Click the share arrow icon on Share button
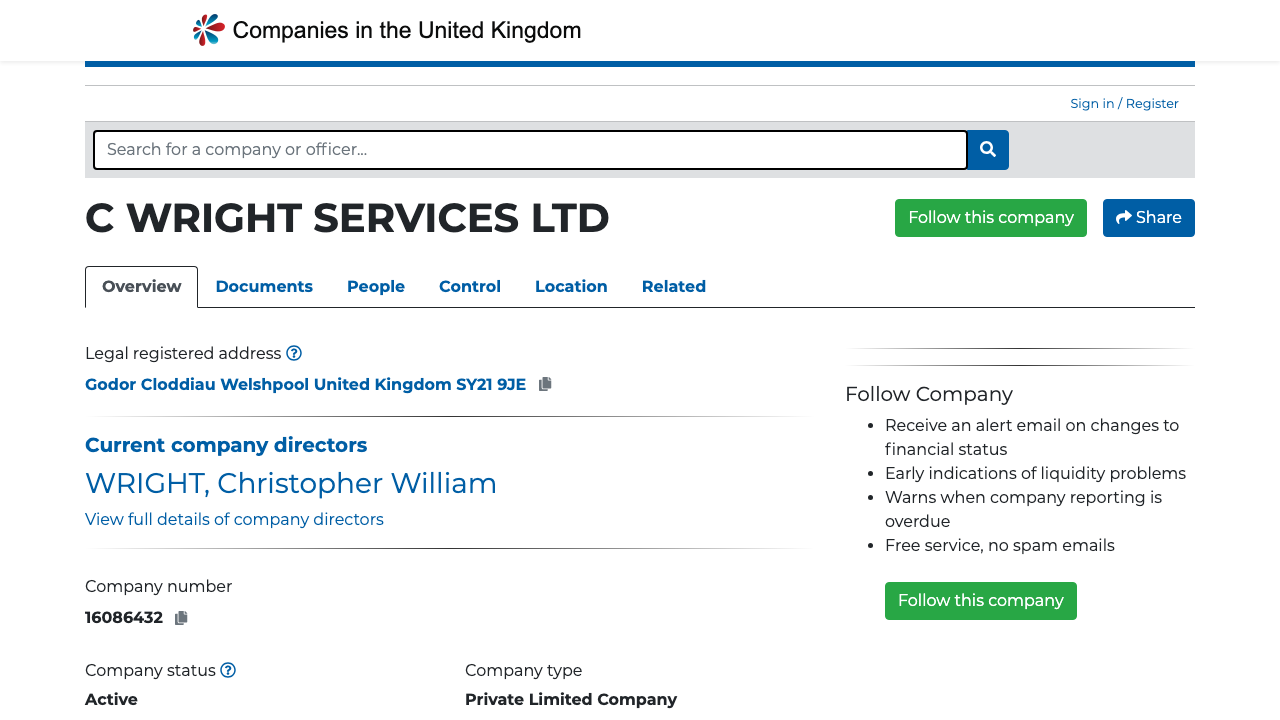 point(1124,216)
